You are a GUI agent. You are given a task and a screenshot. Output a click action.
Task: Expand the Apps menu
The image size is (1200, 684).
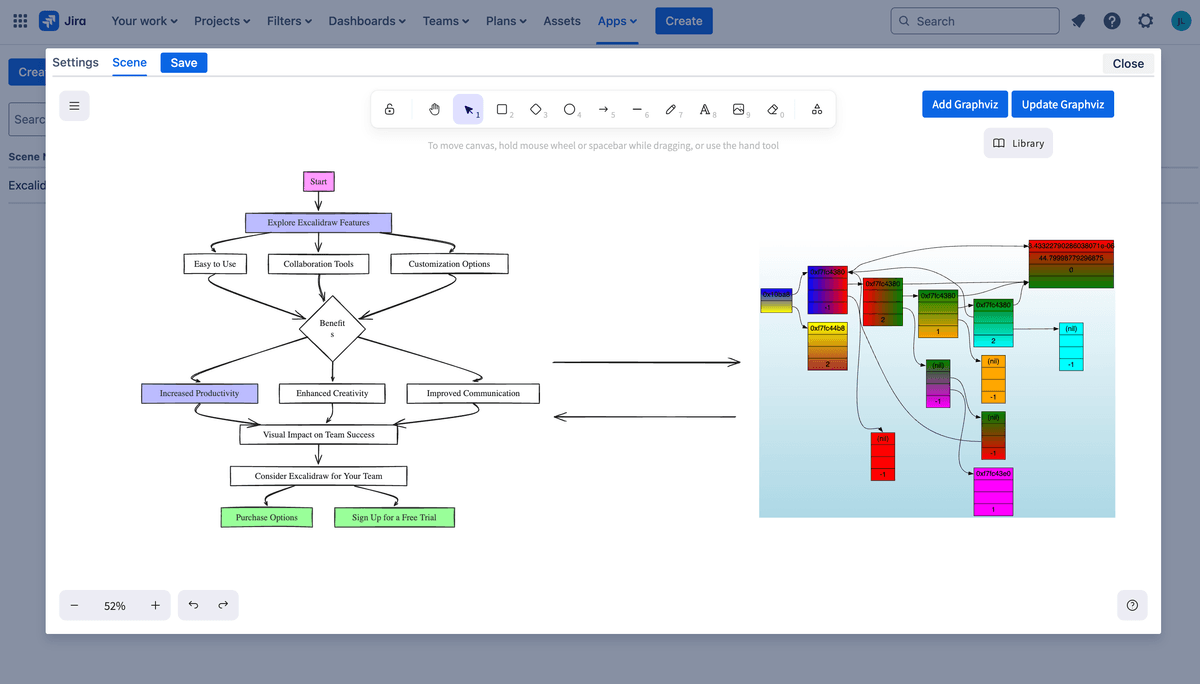[617, 21]
